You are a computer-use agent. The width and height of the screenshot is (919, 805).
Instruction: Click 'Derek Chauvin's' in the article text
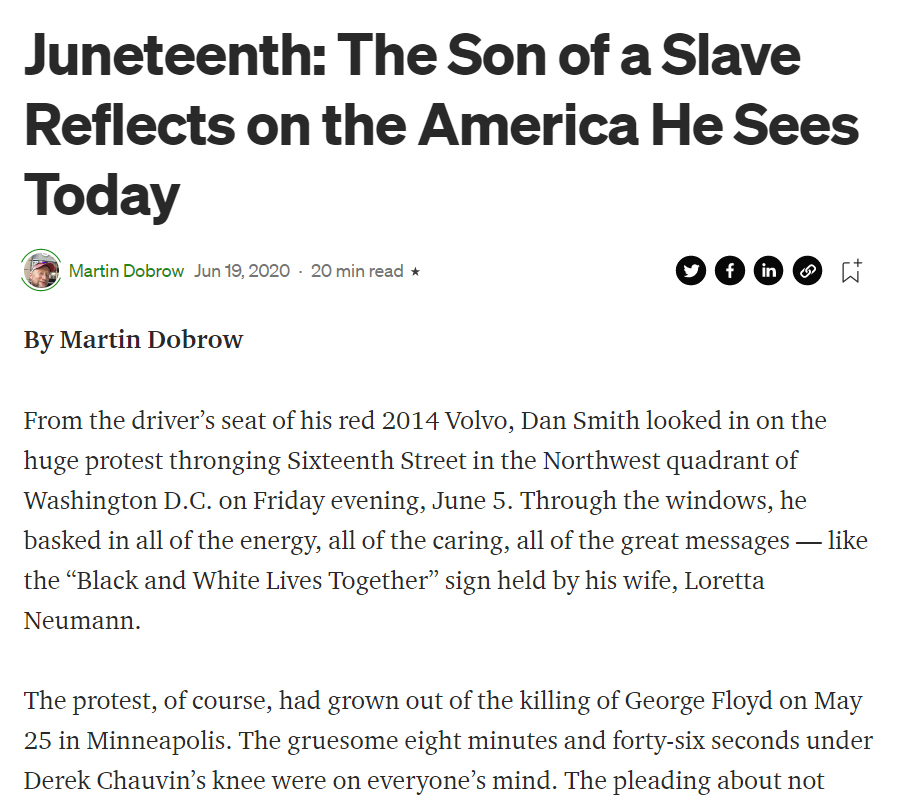pos(108,781)
